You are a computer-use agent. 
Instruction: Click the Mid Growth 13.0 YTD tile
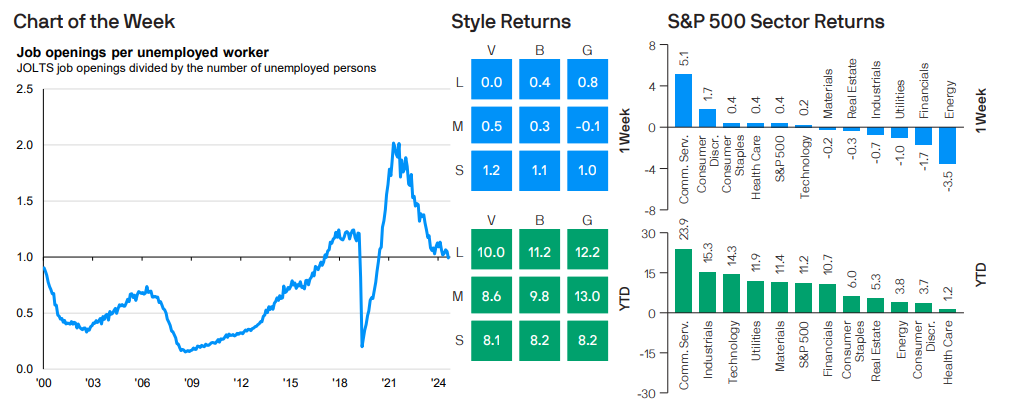589,296
